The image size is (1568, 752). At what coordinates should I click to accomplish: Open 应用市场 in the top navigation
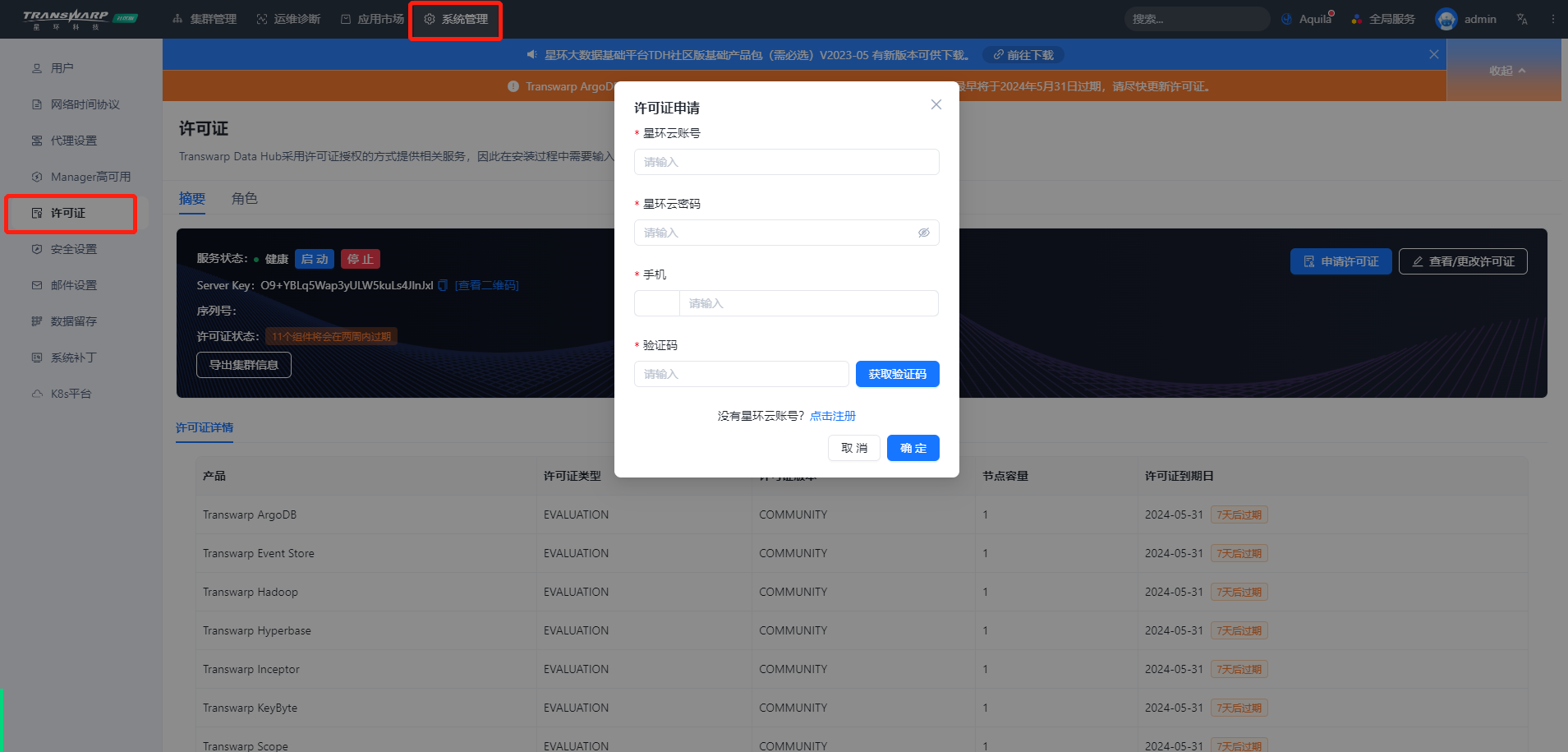pos(372,19)
